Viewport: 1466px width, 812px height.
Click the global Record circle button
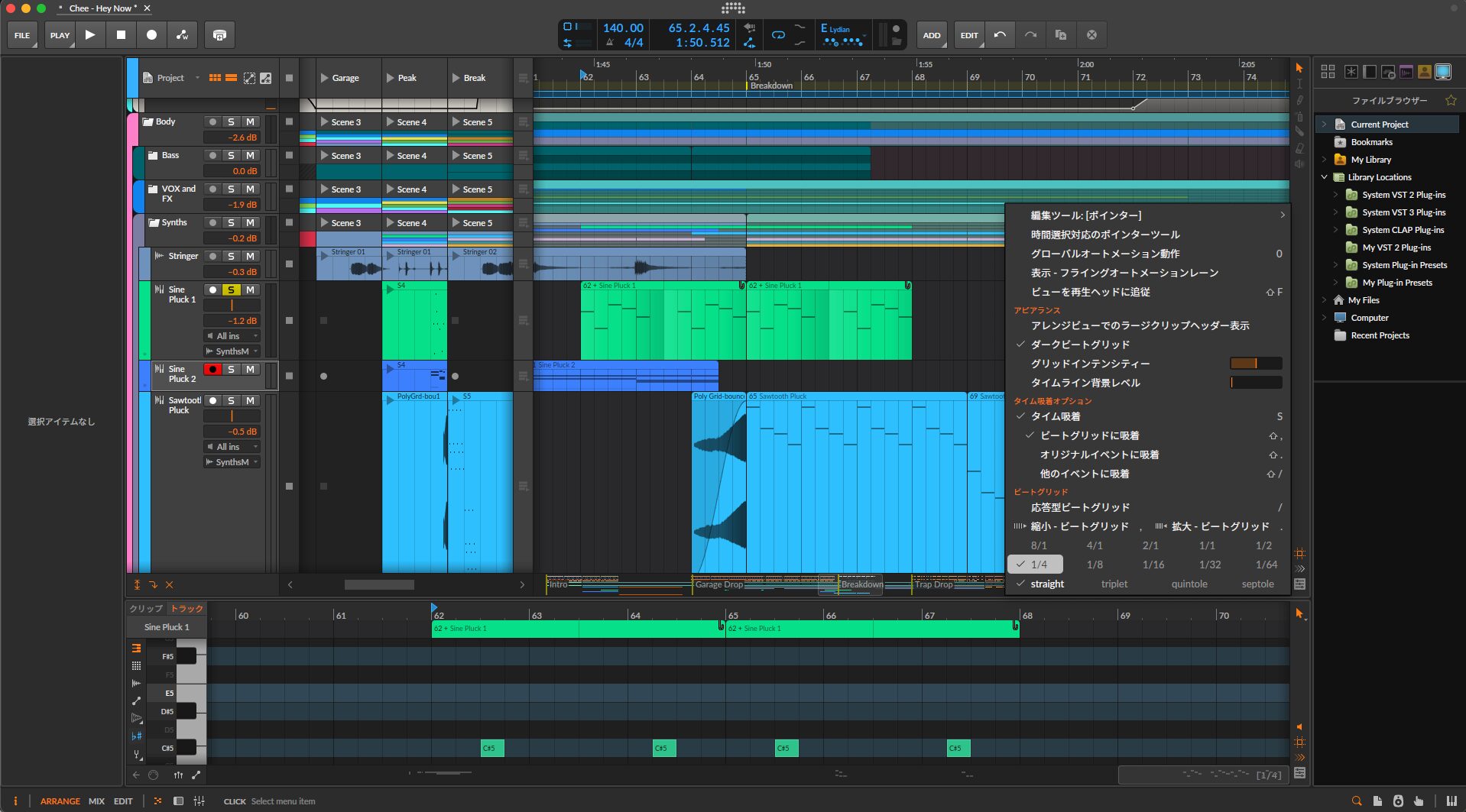point(151,35)
